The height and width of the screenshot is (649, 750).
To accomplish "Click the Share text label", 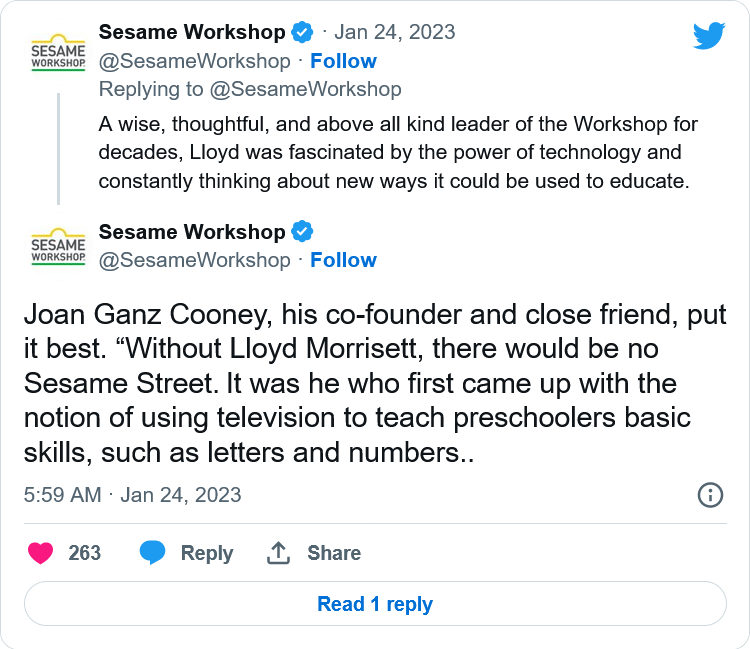I will tap(334, 553).
